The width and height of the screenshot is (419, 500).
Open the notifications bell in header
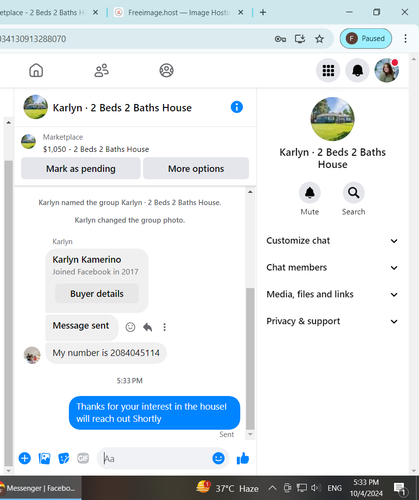point(357,70)
